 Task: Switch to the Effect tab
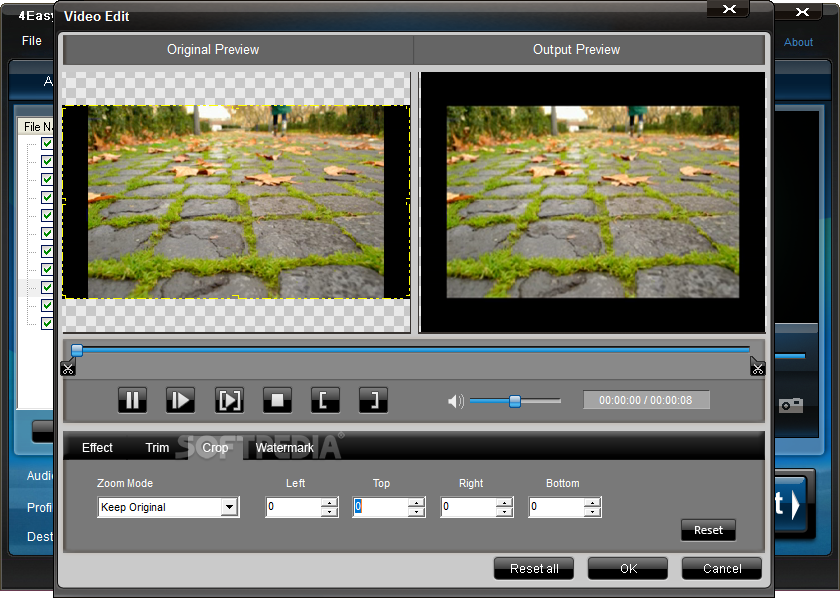pos(97,448)
